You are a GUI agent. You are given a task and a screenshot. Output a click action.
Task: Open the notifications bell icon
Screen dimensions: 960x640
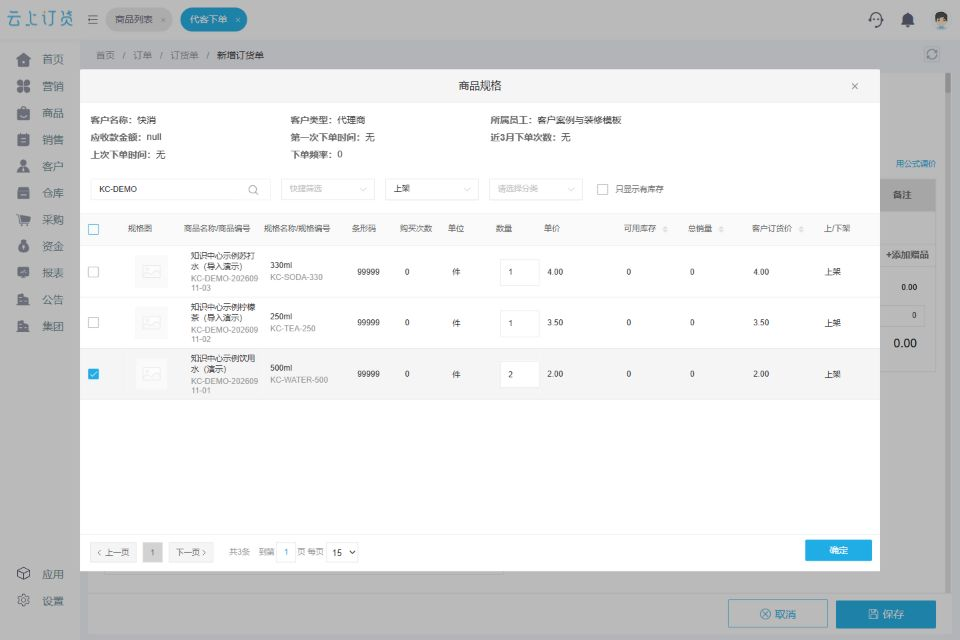pyautogui.click(x=907, y=20)
